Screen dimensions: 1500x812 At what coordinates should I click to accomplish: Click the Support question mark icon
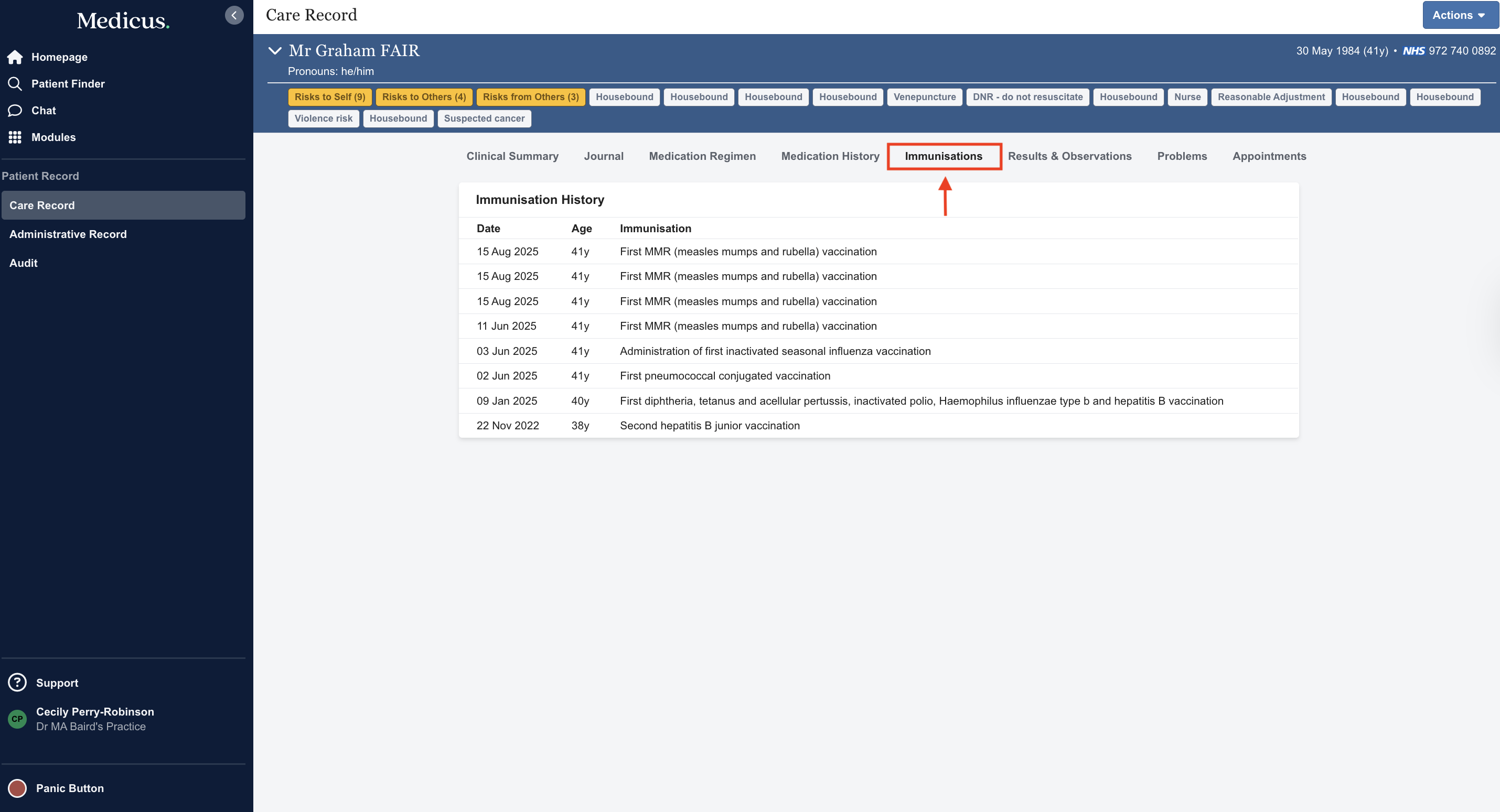pyautogui.click(x=17, y=682)
